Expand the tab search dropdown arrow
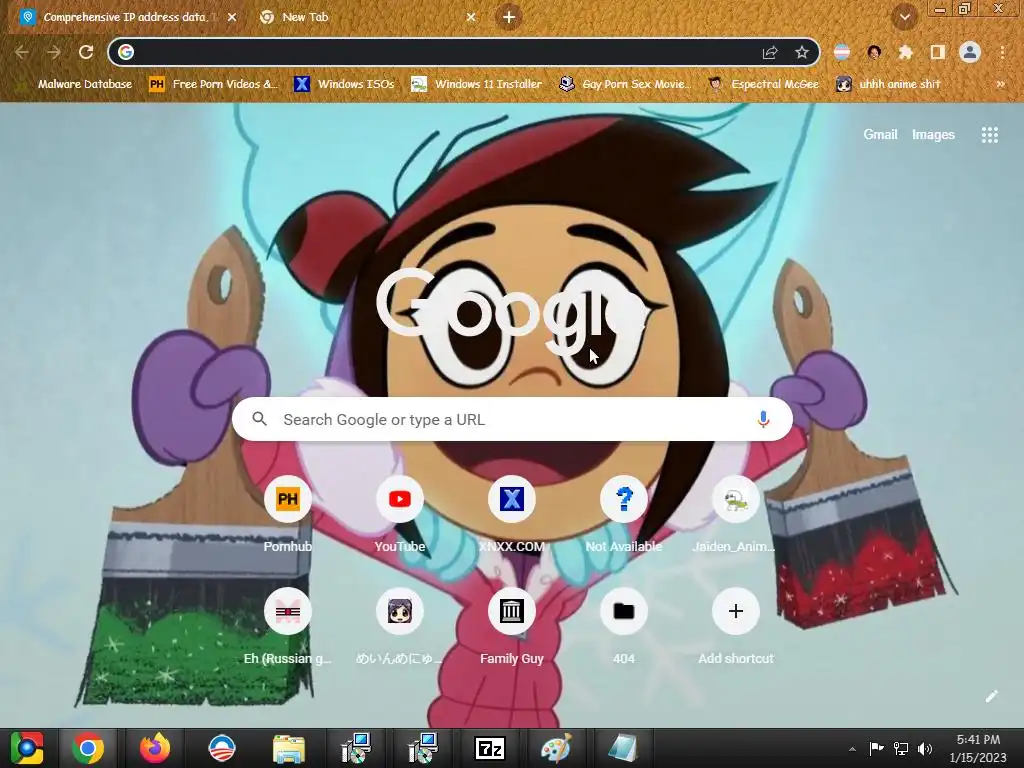Image resolution: width=1024 pixels, height=768 pixels. coord(904,18)
